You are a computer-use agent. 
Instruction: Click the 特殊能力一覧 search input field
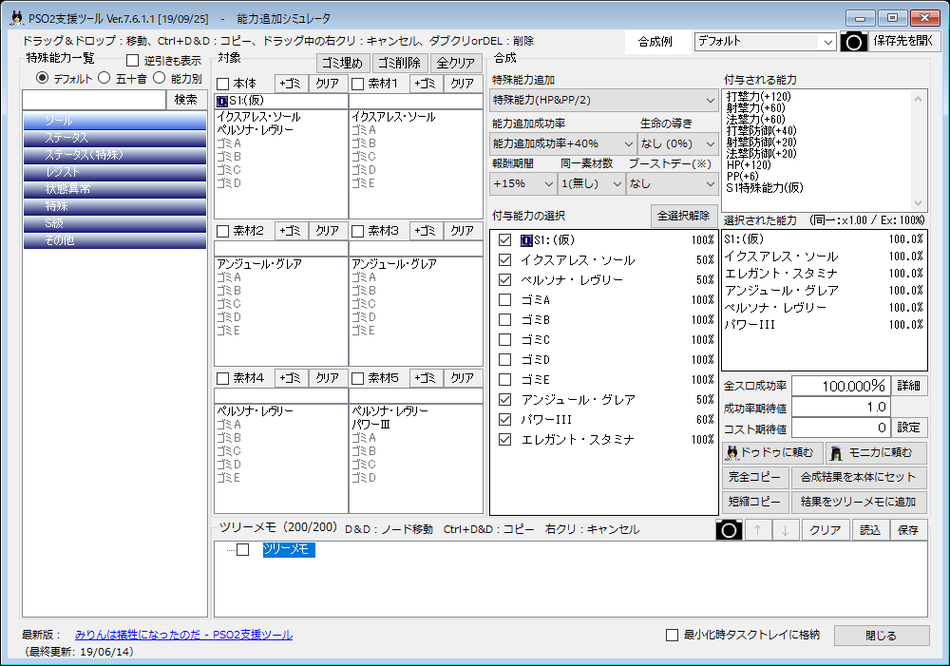click(x=94, y=100)
